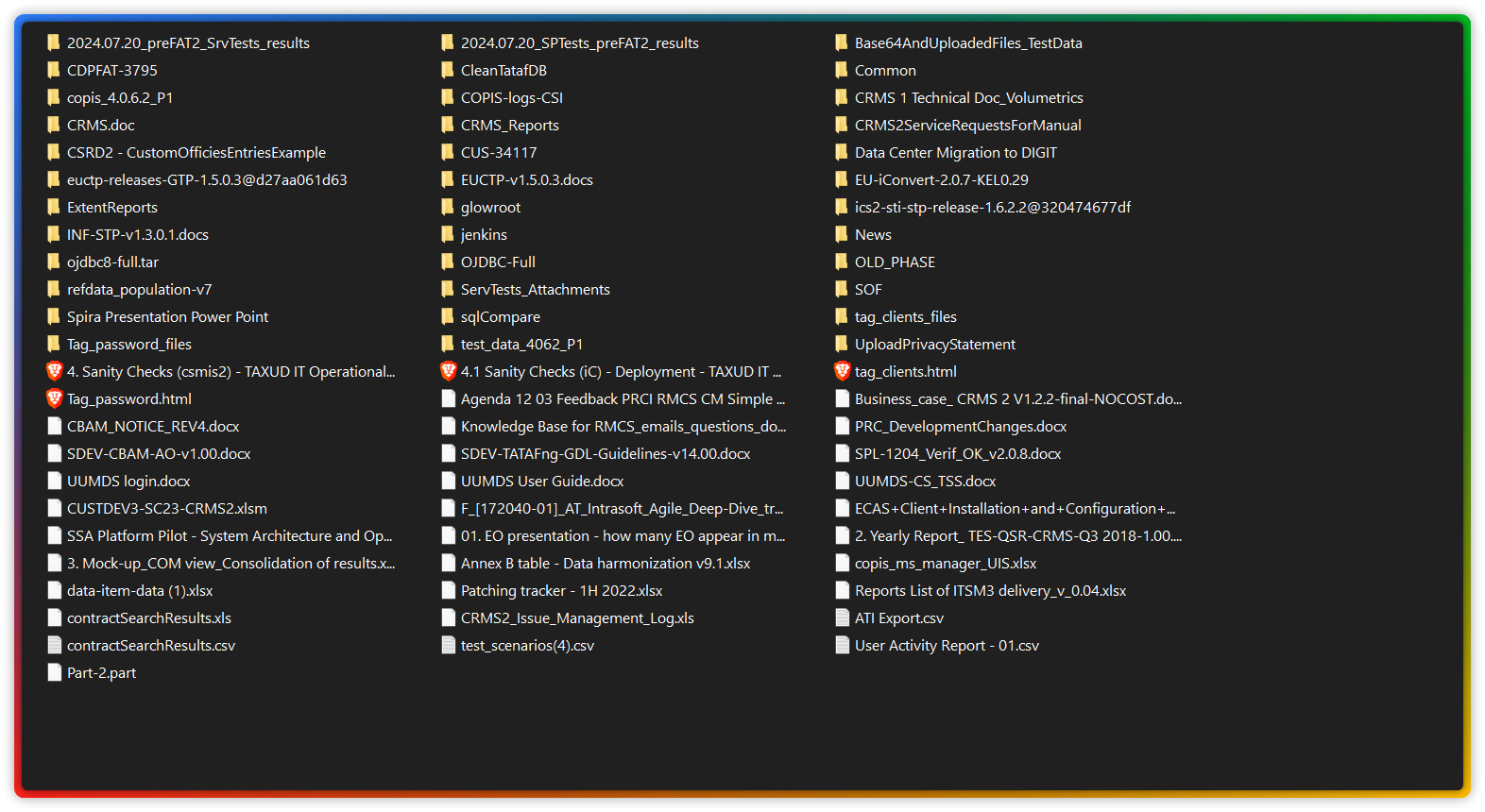Click the file icon of contractSearchResults.csv
This screenshot has height=812, width=1485.
(x=54, y=645)
